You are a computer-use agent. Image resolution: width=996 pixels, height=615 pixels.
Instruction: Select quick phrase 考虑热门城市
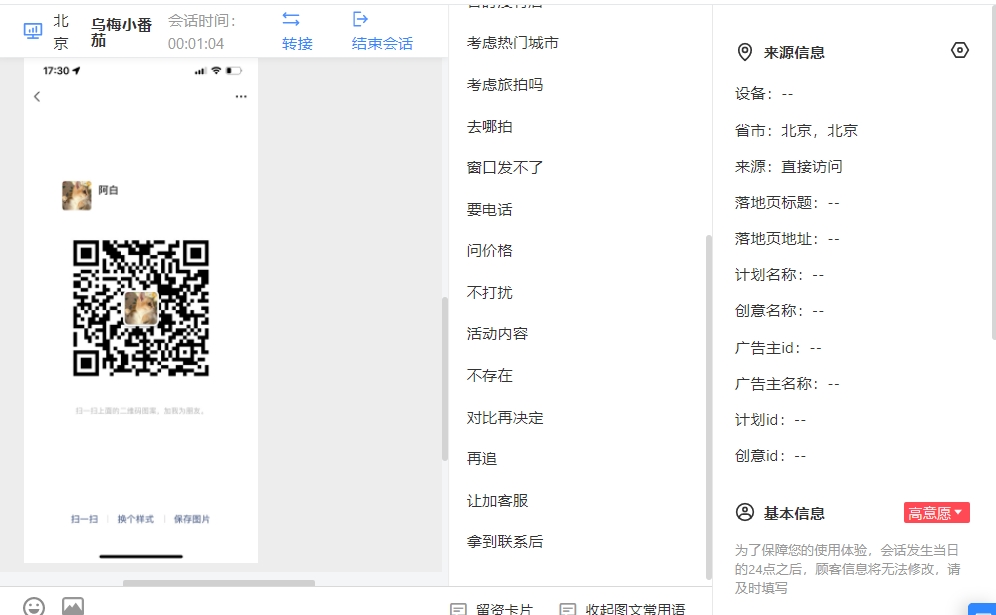pyautogui.click(x=513, y=43)
